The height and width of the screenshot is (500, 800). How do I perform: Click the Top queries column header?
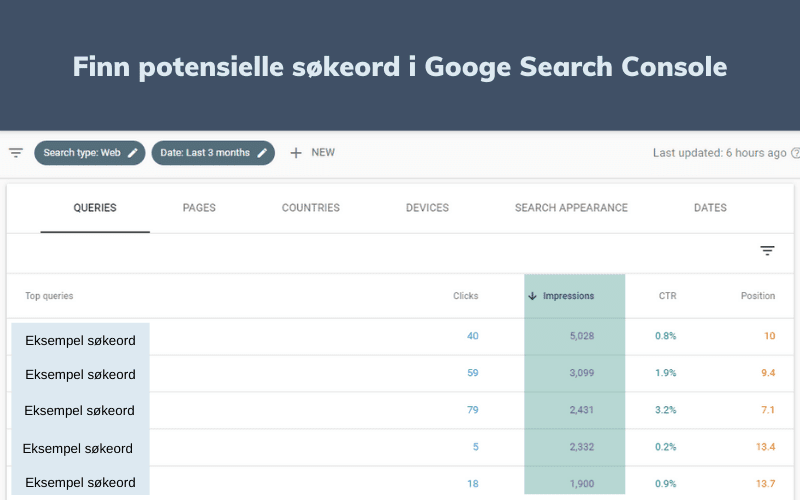(x=49, y=296)
